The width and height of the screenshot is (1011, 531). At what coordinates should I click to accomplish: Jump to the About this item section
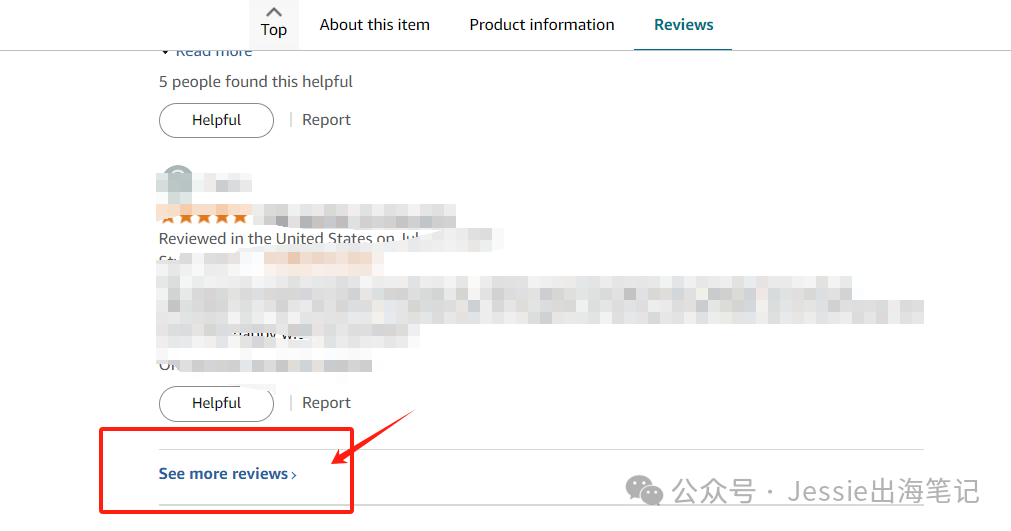375,24
